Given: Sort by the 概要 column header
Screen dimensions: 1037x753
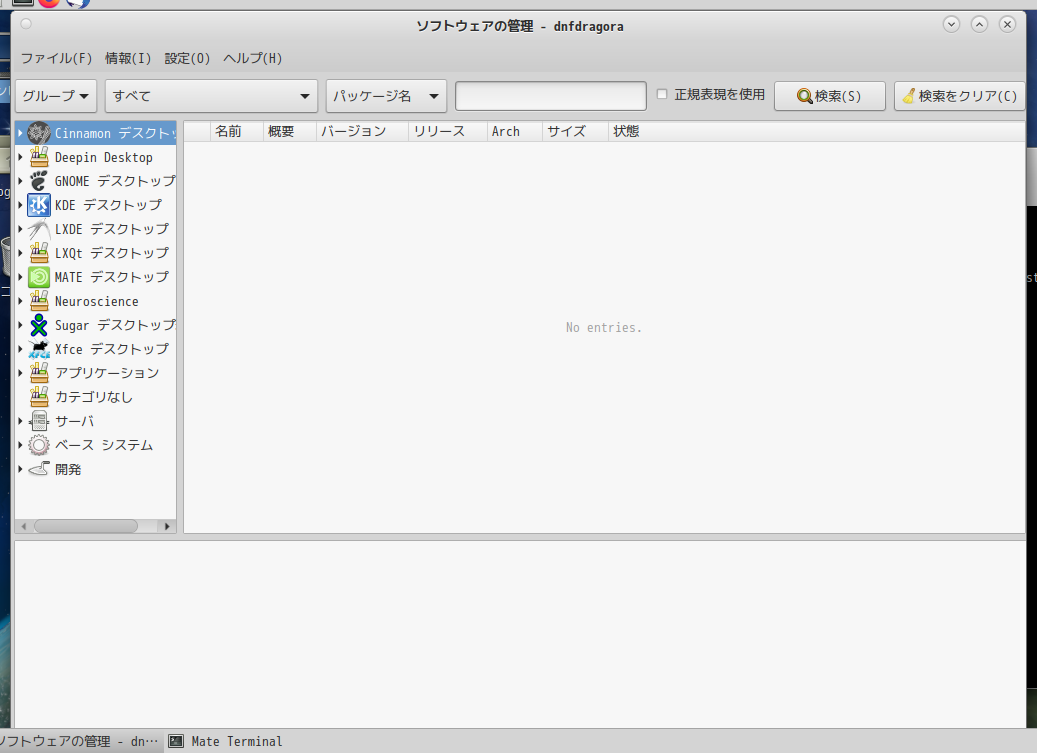Looking at the screenshot, I should [289, 132].
